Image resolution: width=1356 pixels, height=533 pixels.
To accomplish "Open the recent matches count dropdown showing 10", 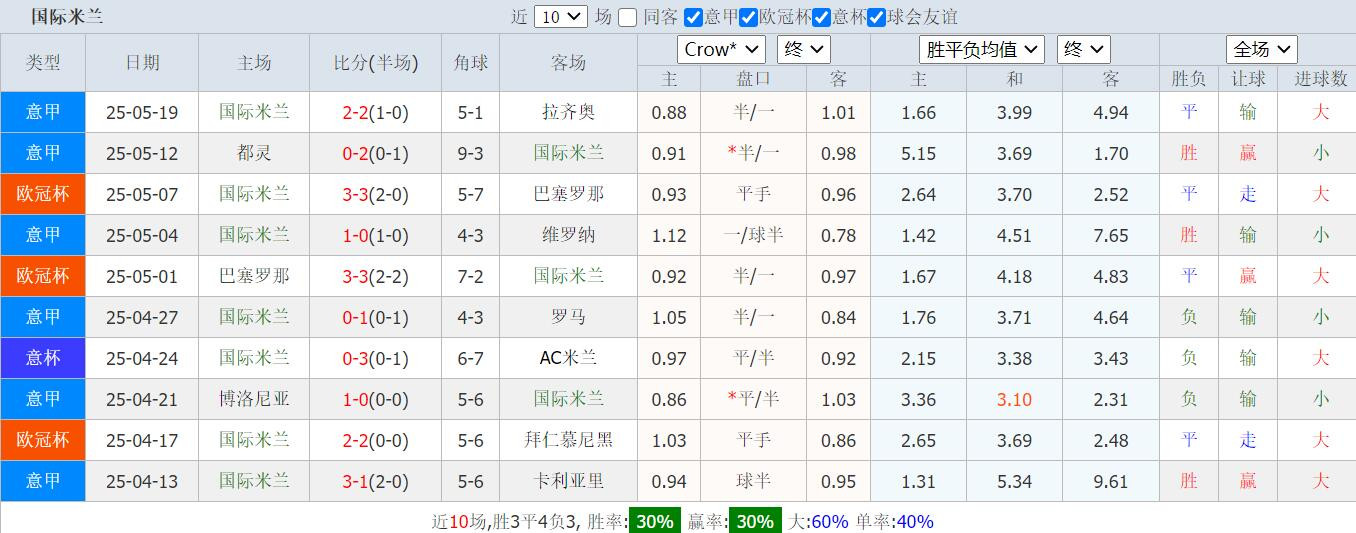I will click(561, 17).
